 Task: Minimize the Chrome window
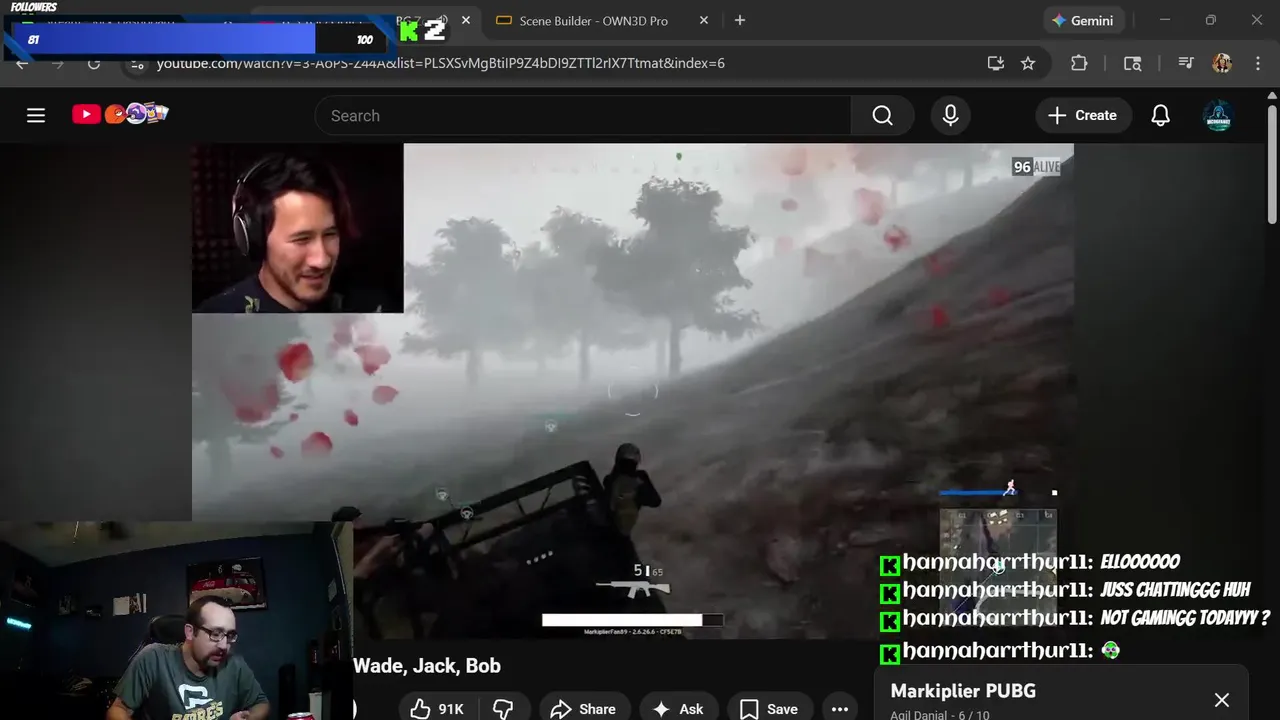click(x=1164, y=20)
